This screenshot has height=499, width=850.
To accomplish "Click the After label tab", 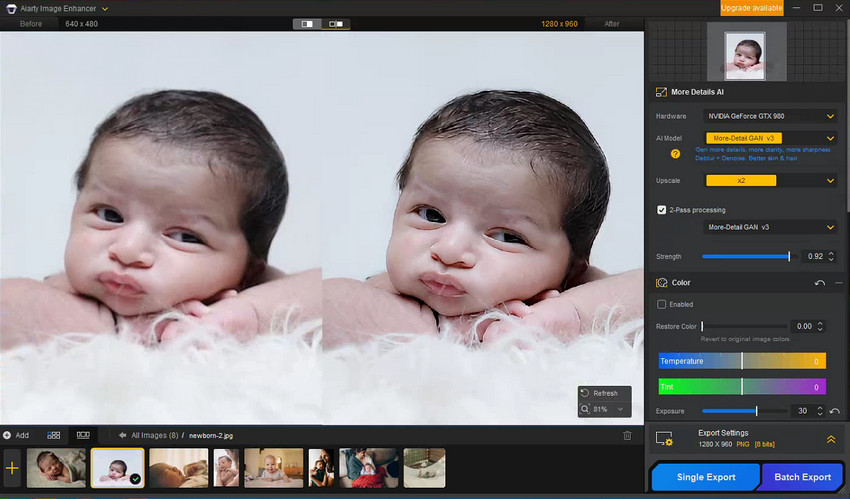I will coord(611,24).
